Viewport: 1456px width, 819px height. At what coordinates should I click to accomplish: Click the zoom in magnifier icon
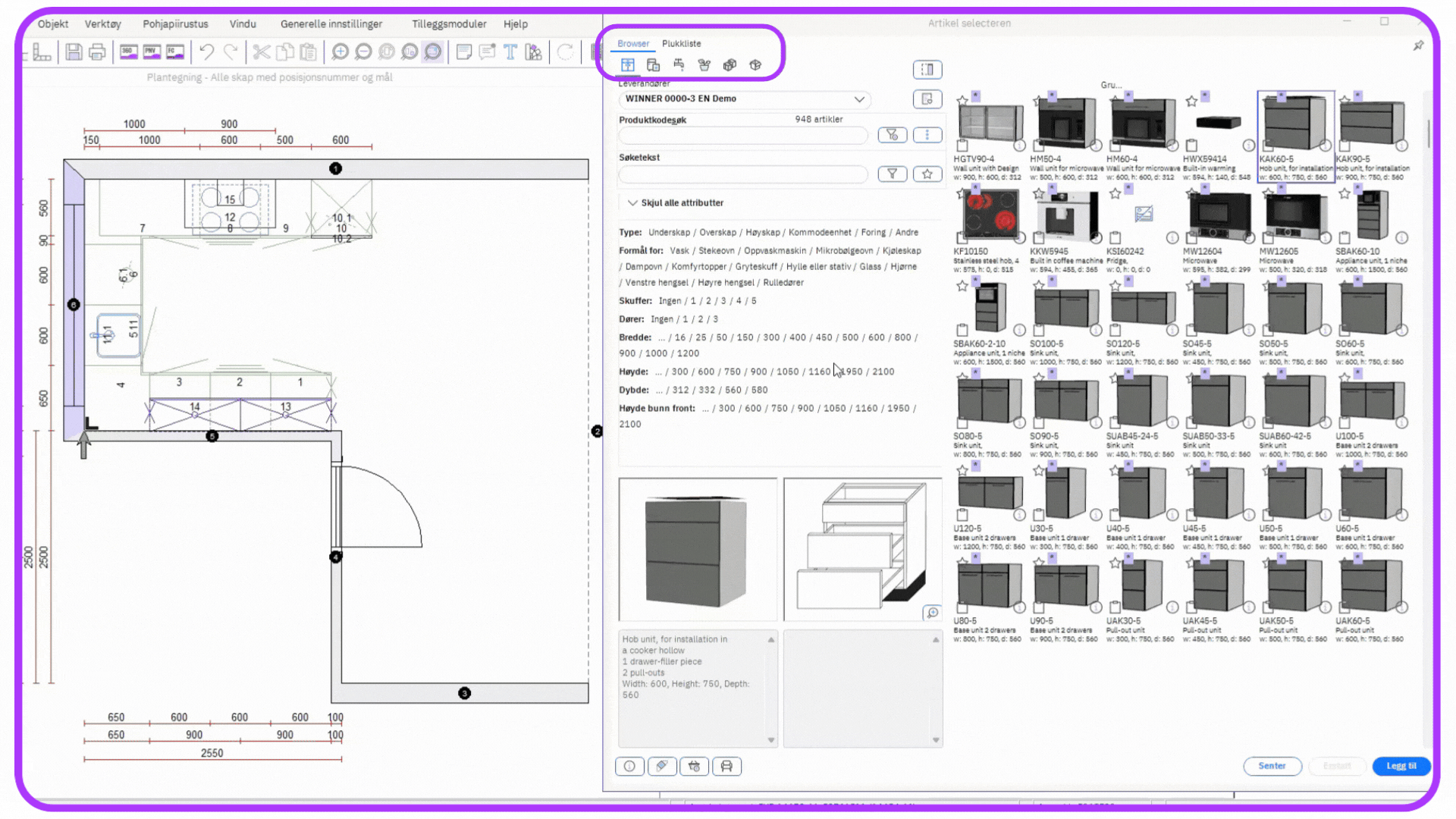[x=340, y=52]
